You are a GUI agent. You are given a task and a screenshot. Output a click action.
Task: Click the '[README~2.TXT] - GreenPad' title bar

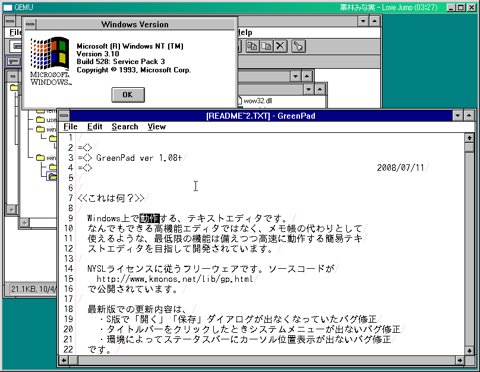tap(261, 116)
